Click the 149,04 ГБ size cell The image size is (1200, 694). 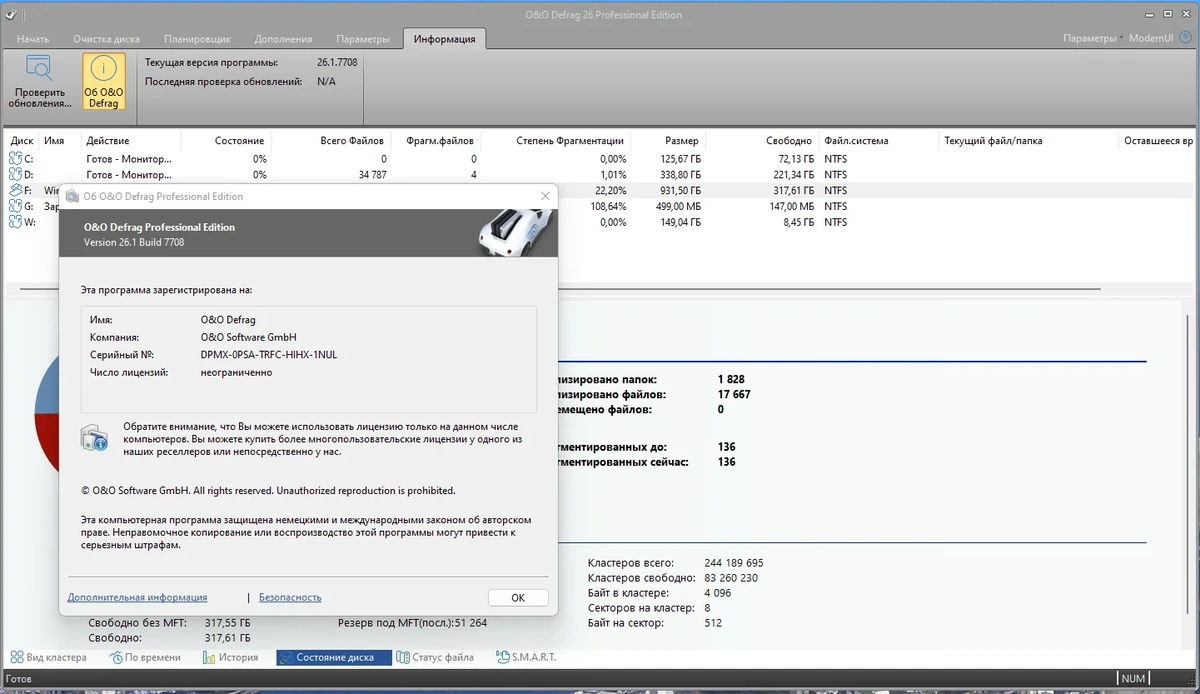click(x=679, y=223)
